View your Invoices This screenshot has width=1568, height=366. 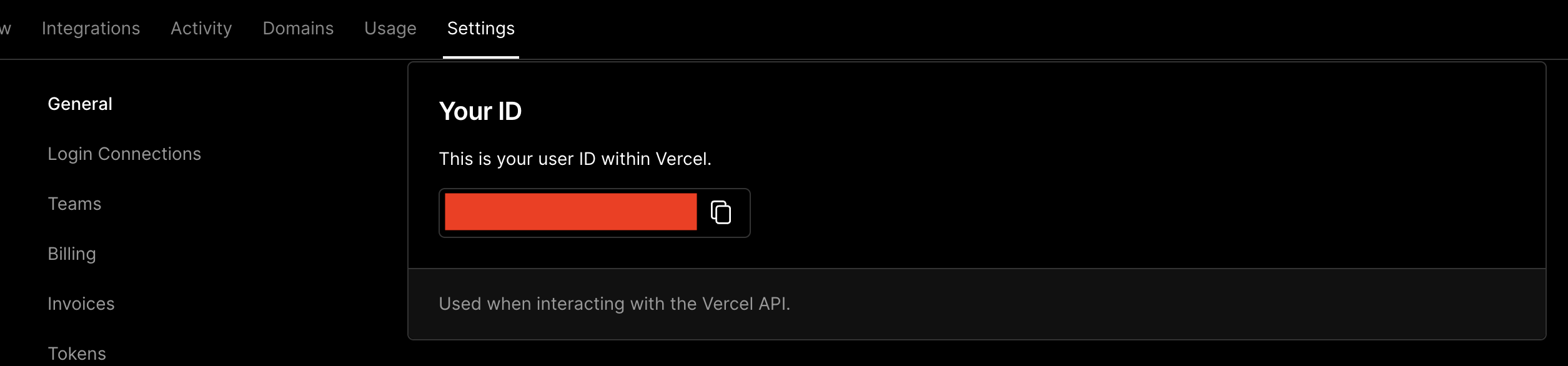click(81, 303)
